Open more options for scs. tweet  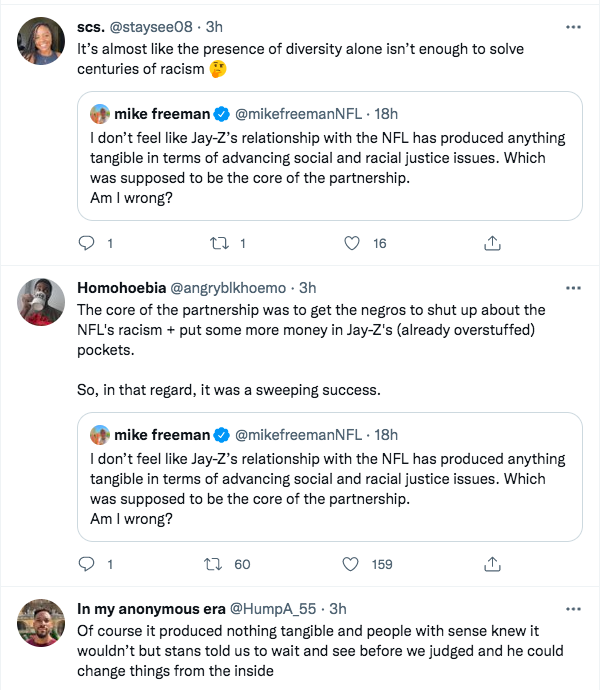[573, 27]
